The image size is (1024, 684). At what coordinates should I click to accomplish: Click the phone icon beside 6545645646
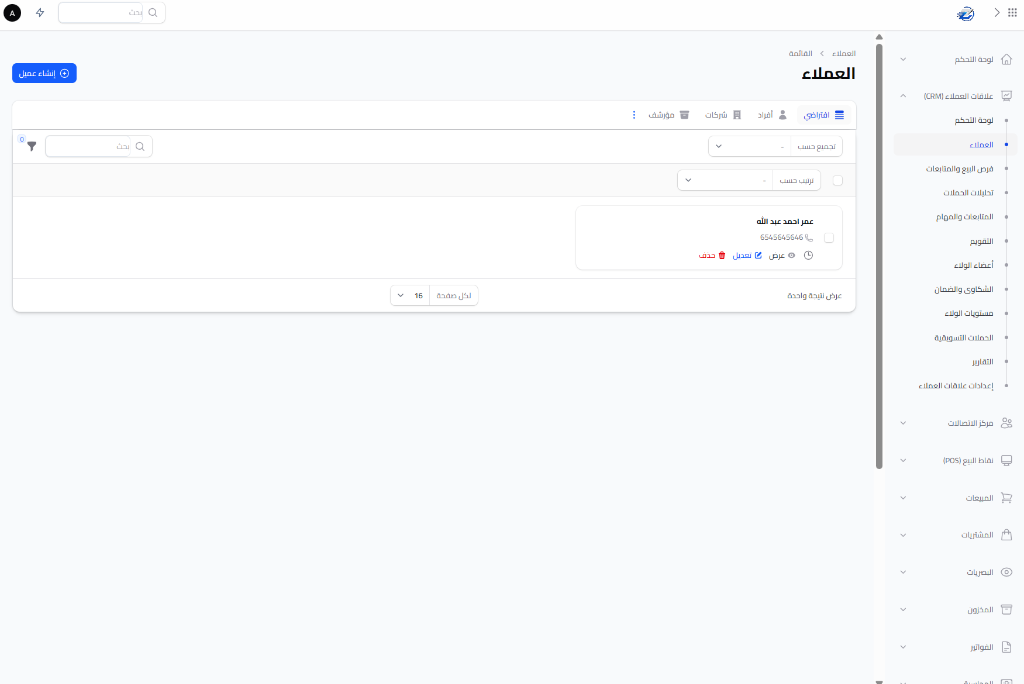[x=809, y=238]
